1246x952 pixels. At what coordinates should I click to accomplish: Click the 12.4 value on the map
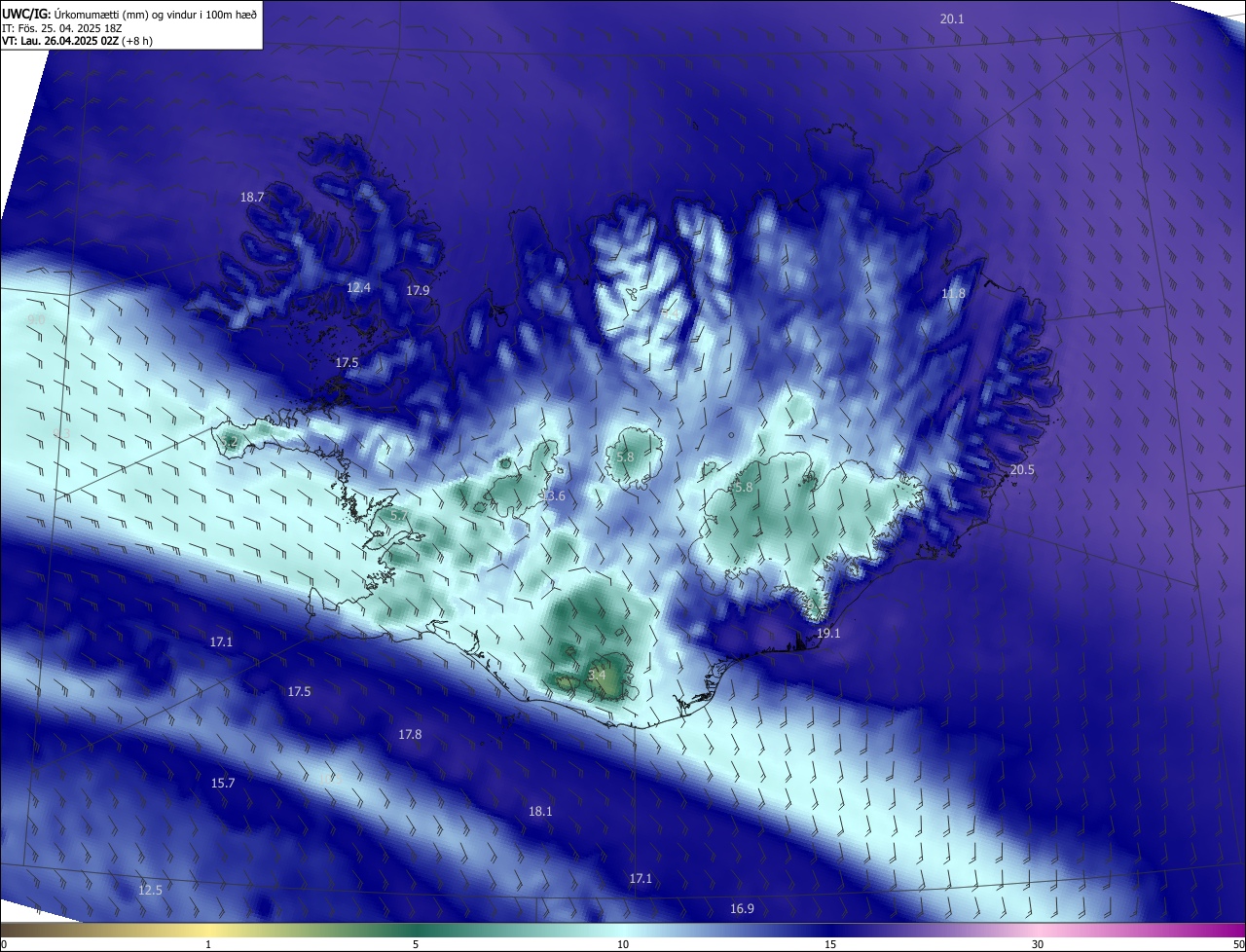coord(358,288)
